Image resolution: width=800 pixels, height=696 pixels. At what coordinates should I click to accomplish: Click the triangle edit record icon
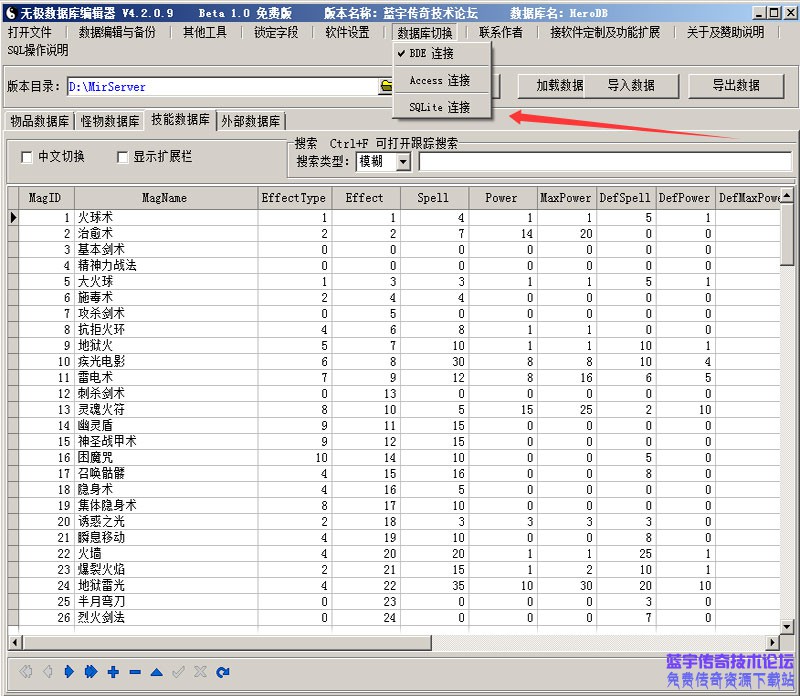click(157, 672)
